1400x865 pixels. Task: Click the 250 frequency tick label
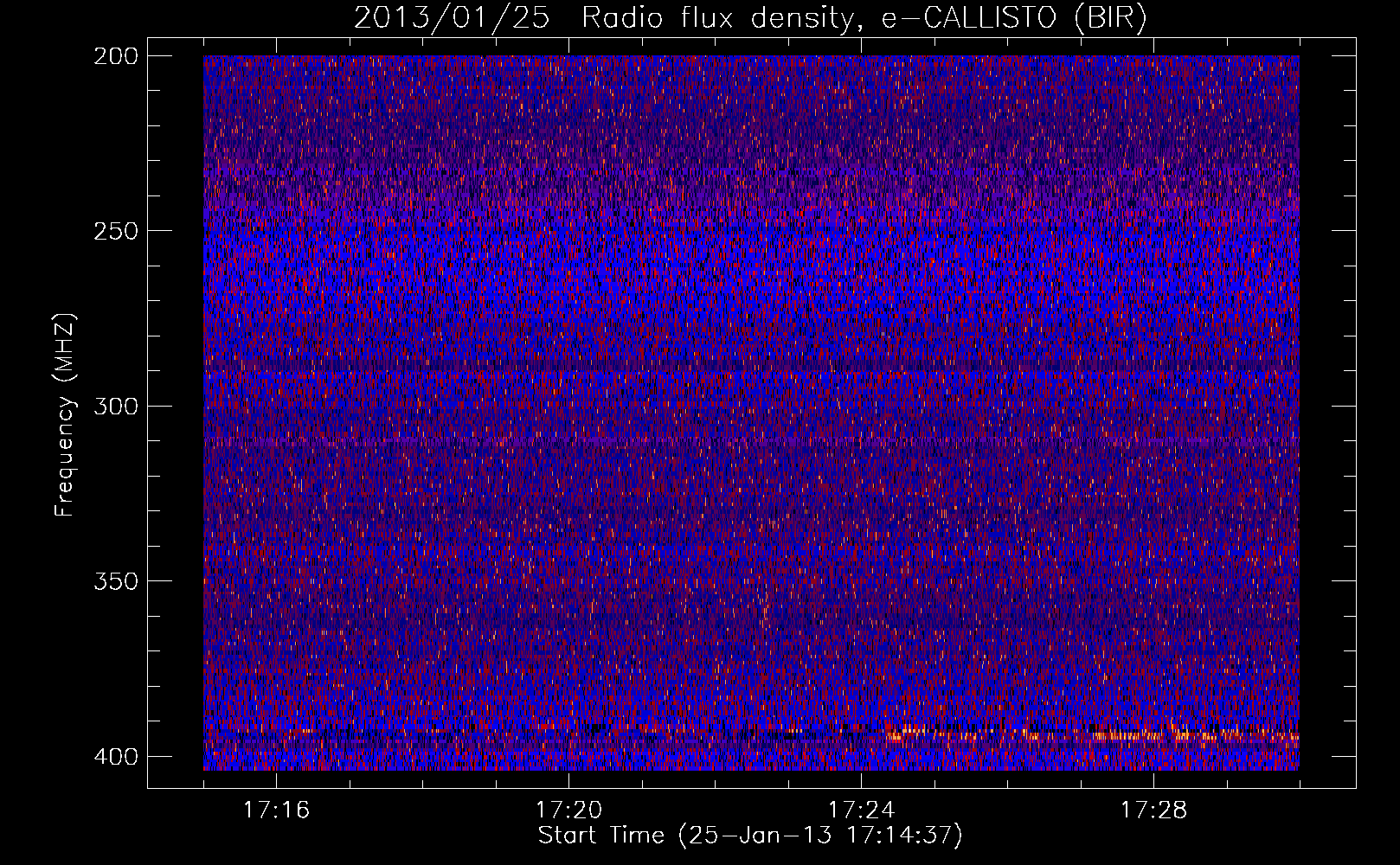point(115,231)
